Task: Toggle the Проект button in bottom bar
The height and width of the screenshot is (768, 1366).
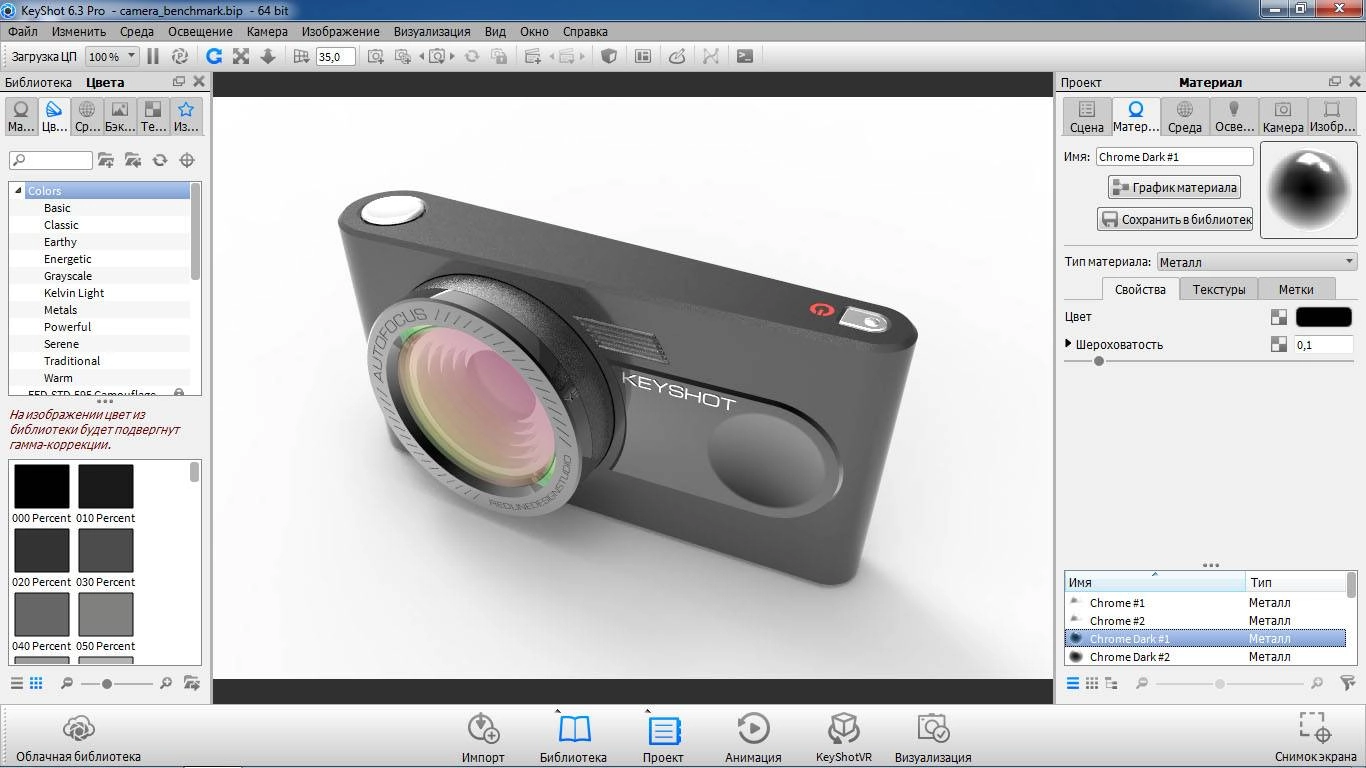Action: 663,738
